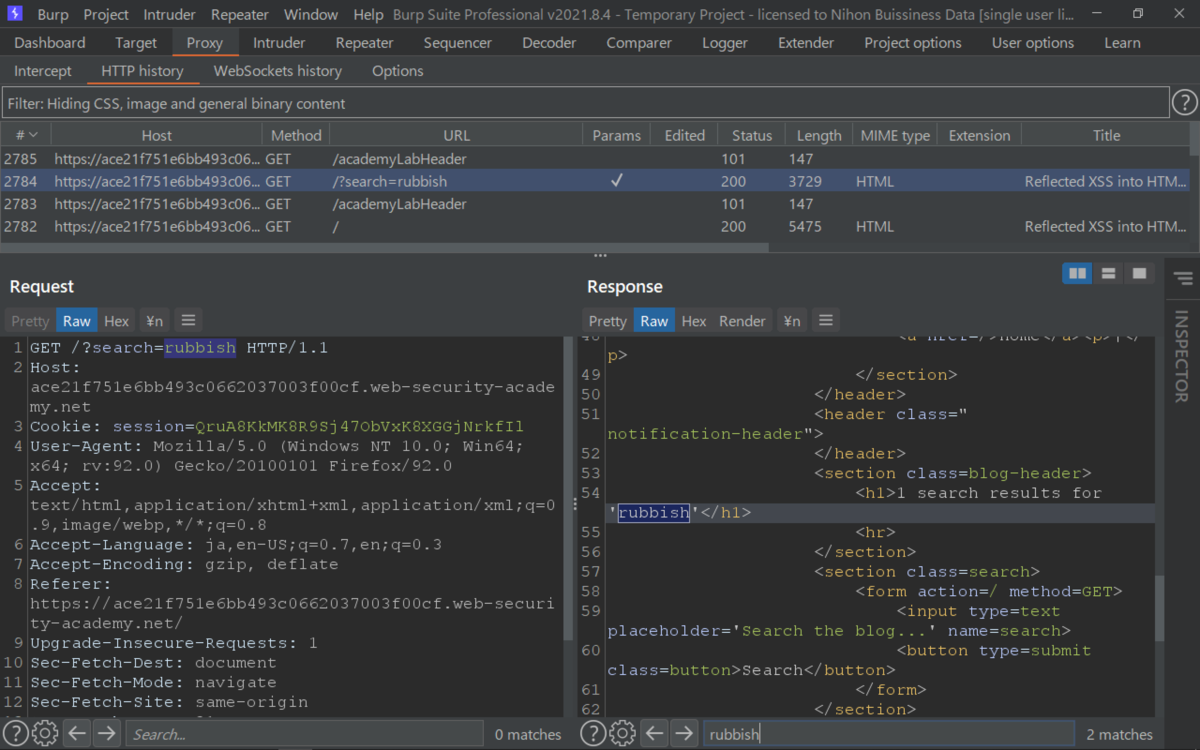Screen dimensions: 1200x750
Task: Open the Project menu
Action: (106, 15)
